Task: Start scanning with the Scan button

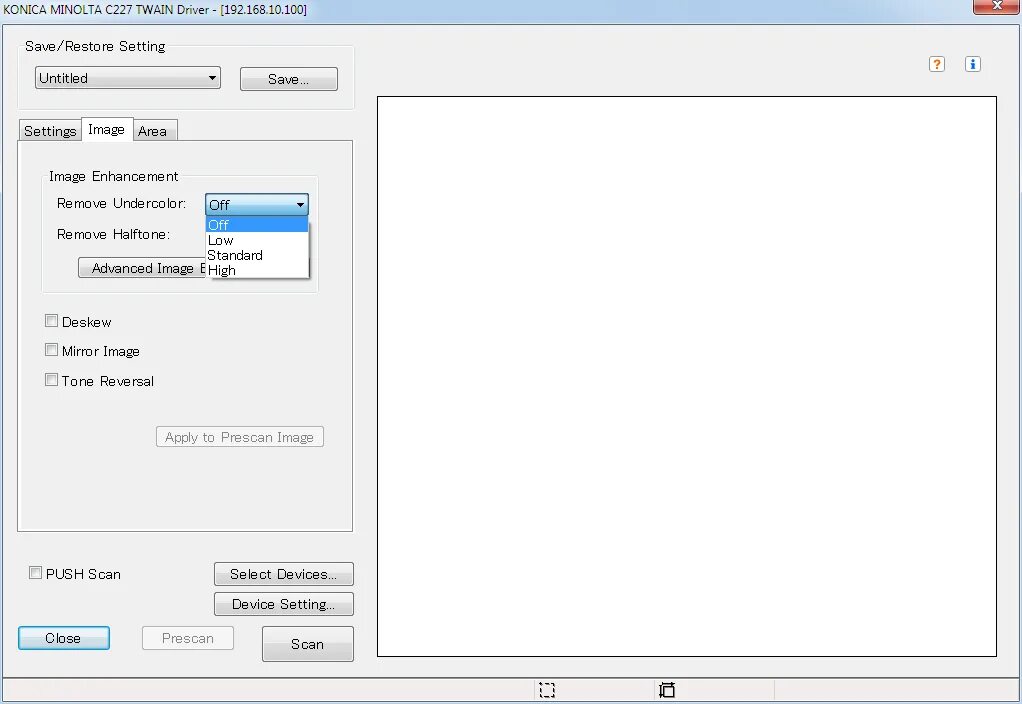Action: tap(308, 644)
